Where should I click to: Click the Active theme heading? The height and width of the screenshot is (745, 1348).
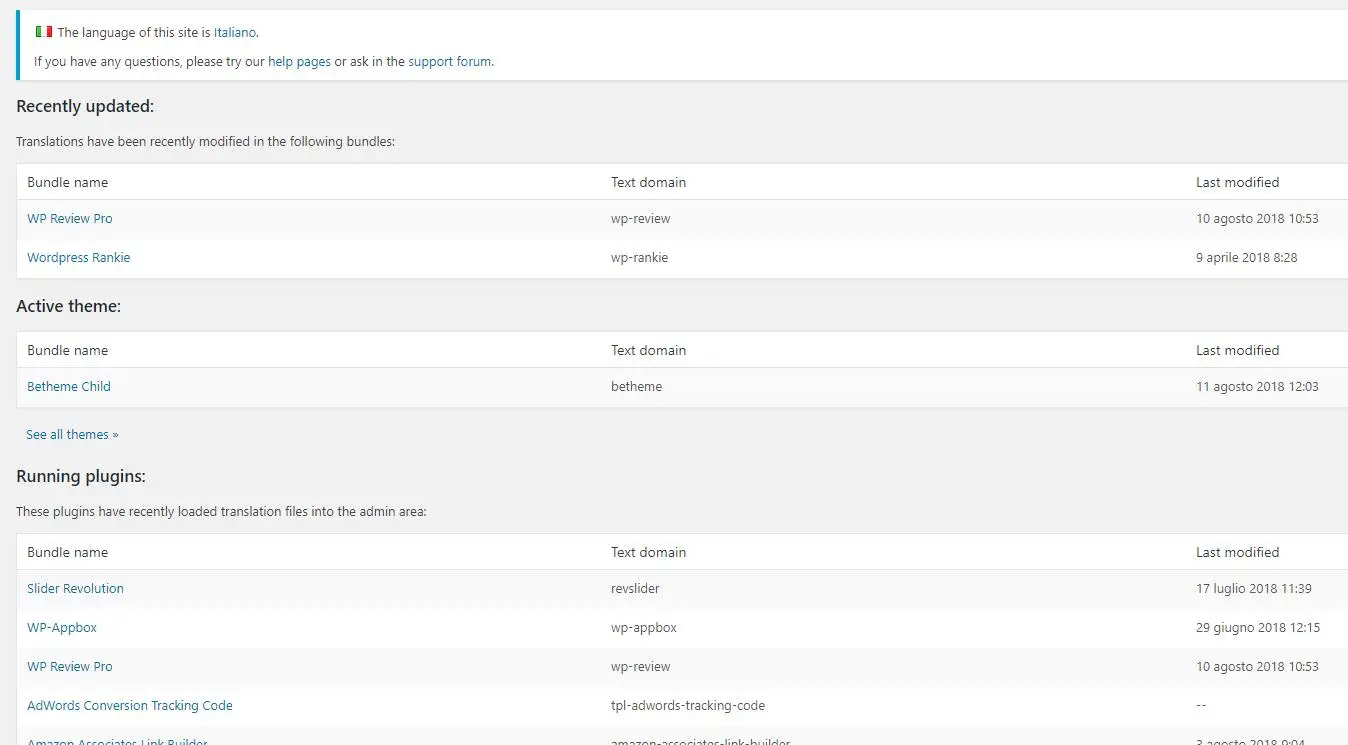coord(69,307)
